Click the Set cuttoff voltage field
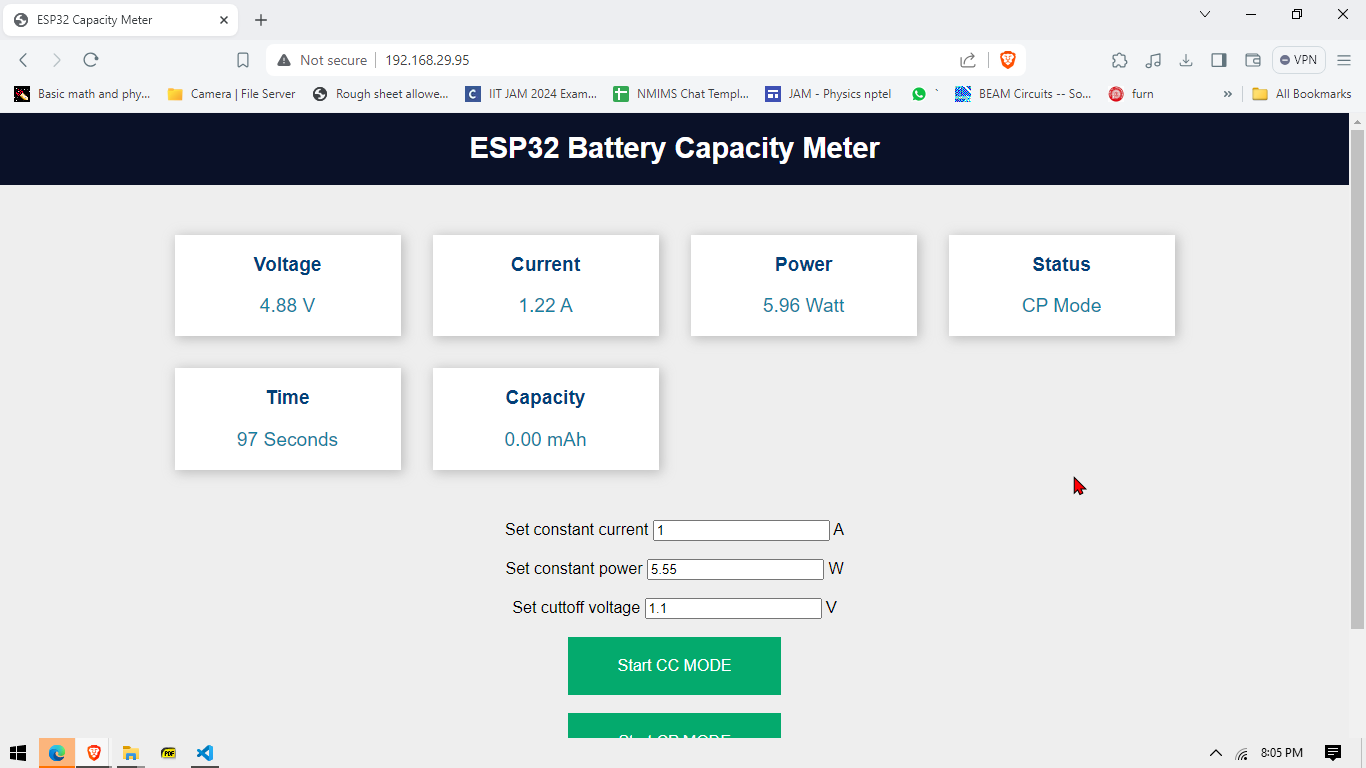The height and width of the screenshot is (768, 1366). [x=733, y=608]
